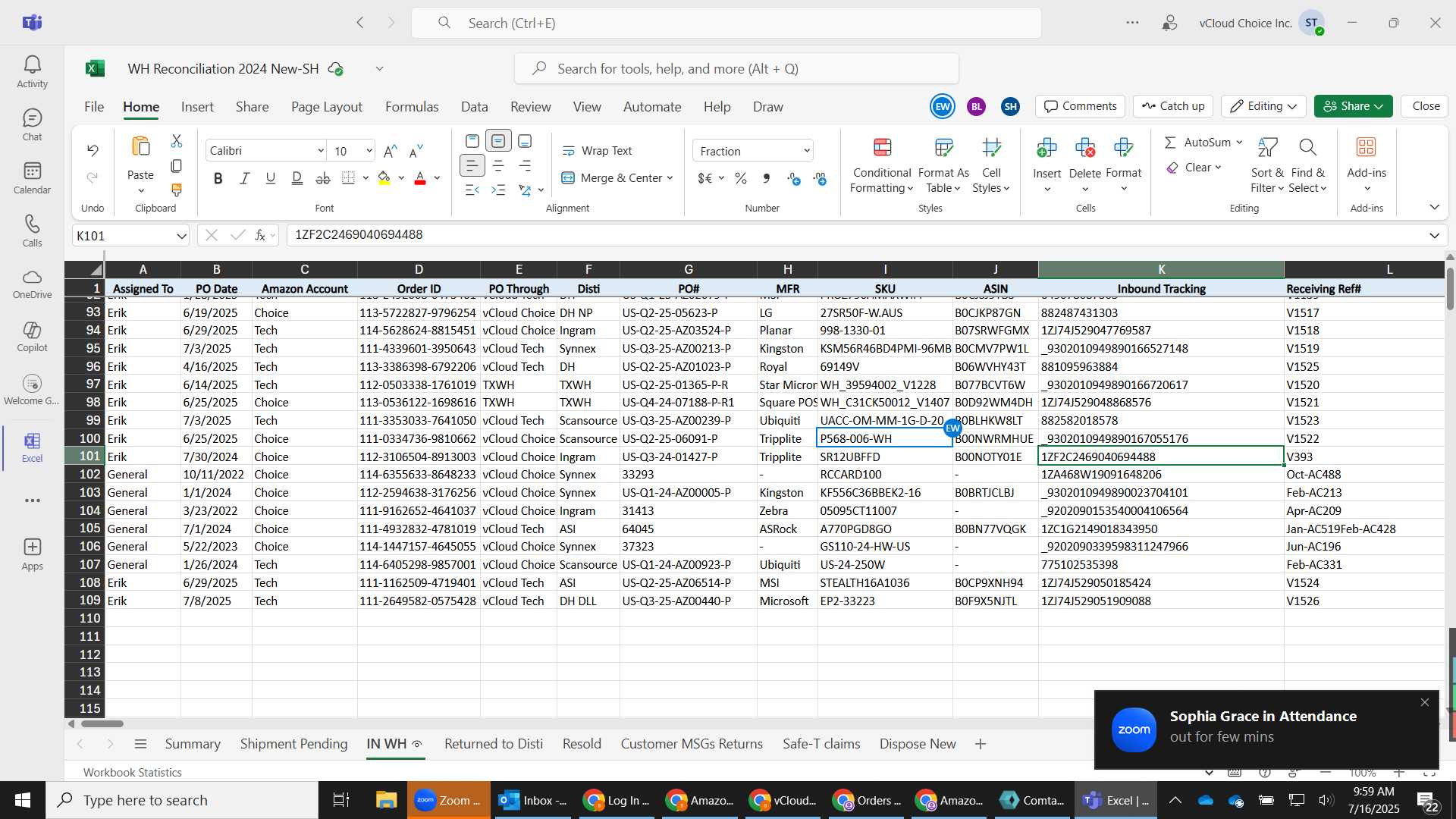1456x819 pixels.
Task: Click the Insert function fx icon
Action: (x=260, y=235)
